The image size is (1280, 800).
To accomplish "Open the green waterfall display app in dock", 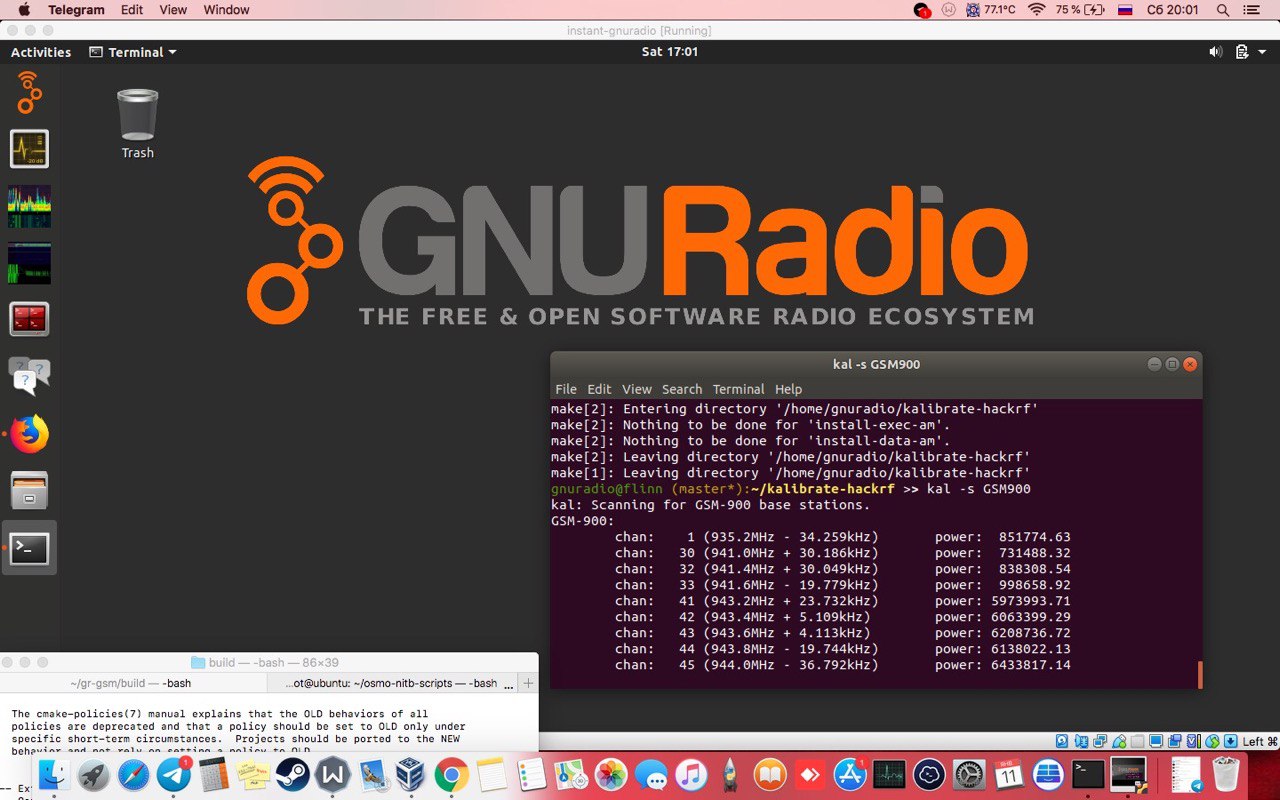I will coord(29,263).
